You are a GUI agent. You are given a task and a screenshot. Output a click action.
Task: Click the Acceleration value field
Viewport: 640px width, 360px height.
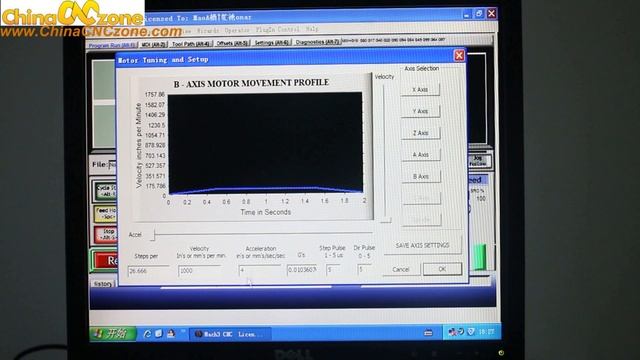(260, 270)
